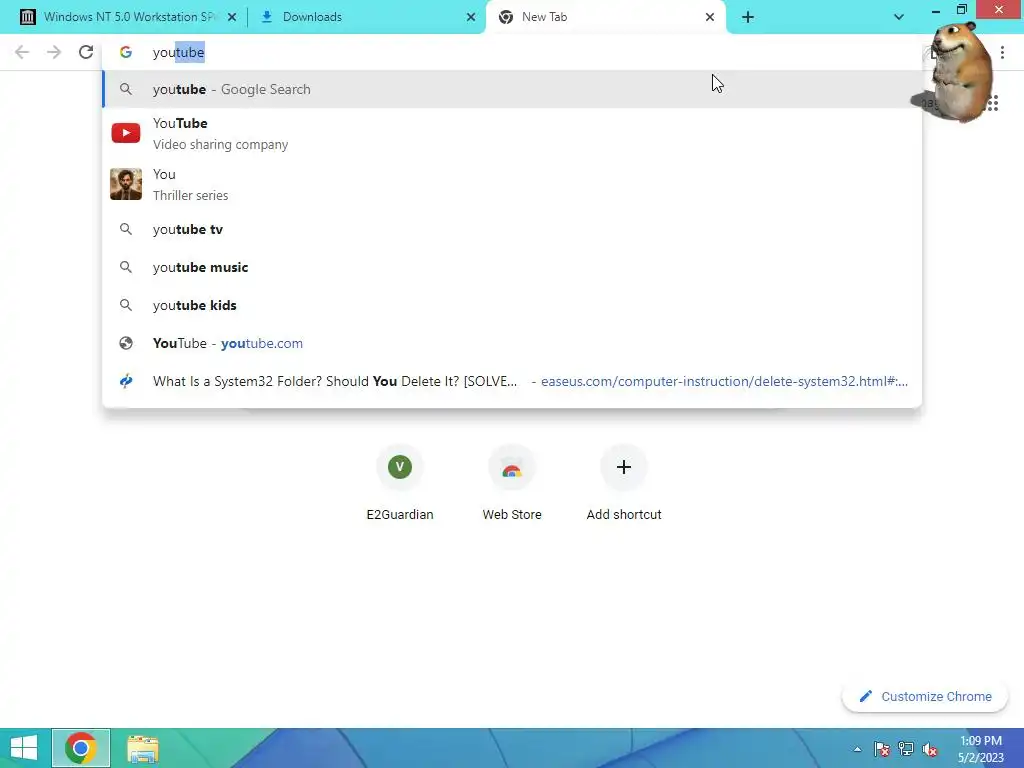Open the taskbar clock showing 1:09 PM
Image resolution: width=1024 pixels, height=768 pixels.
click(x=980, y=749)
